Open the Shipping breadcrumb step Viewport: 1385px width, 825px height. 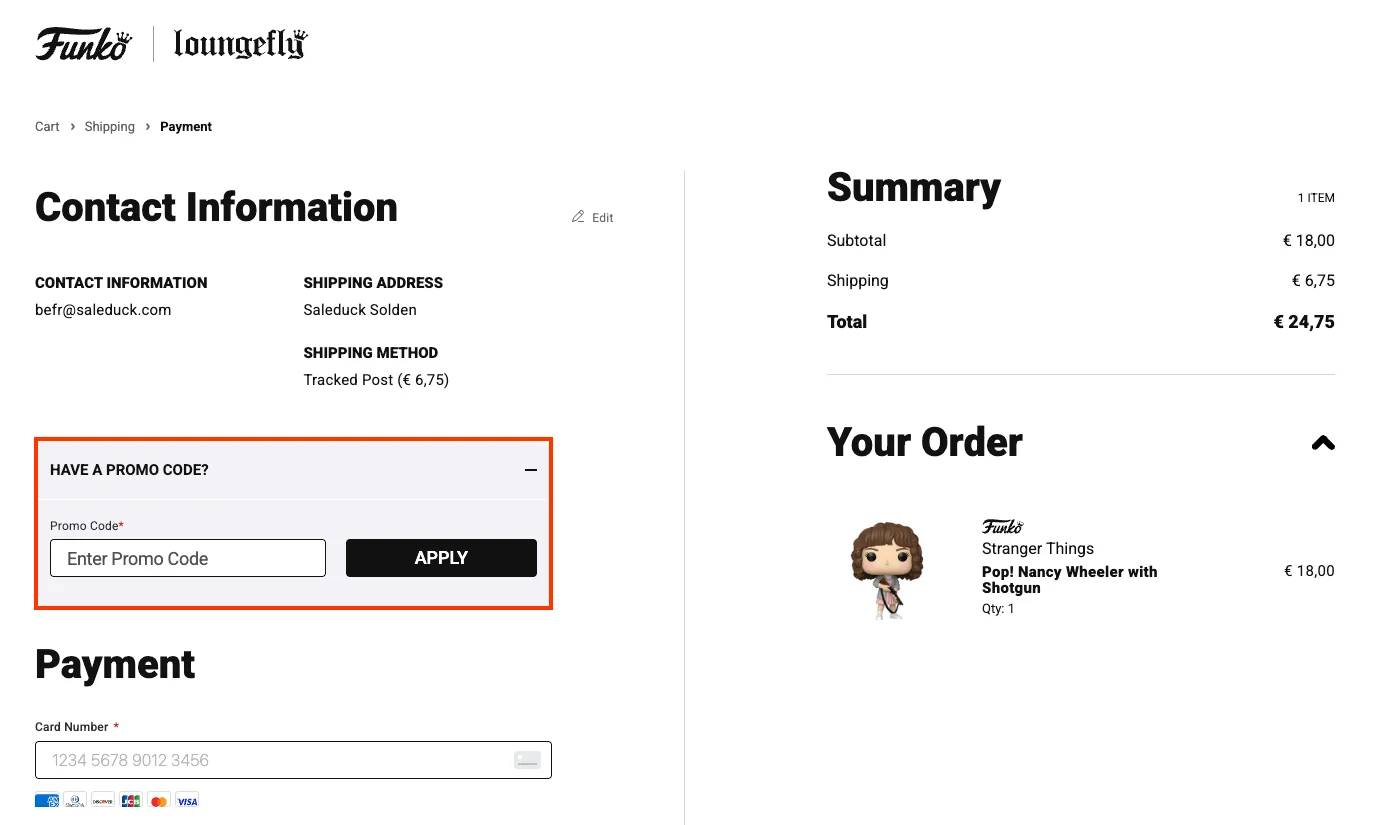click(x=109, y=126)
